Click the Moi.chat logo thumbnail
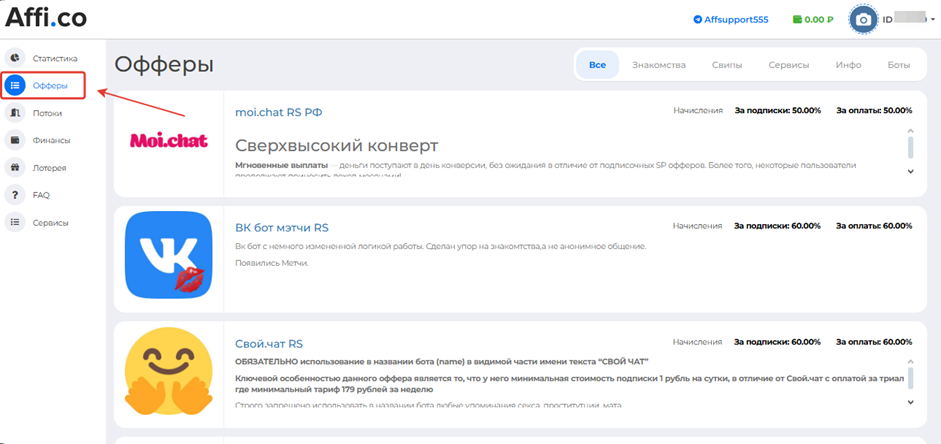This screenshot has height=444, width=941. 169,141
